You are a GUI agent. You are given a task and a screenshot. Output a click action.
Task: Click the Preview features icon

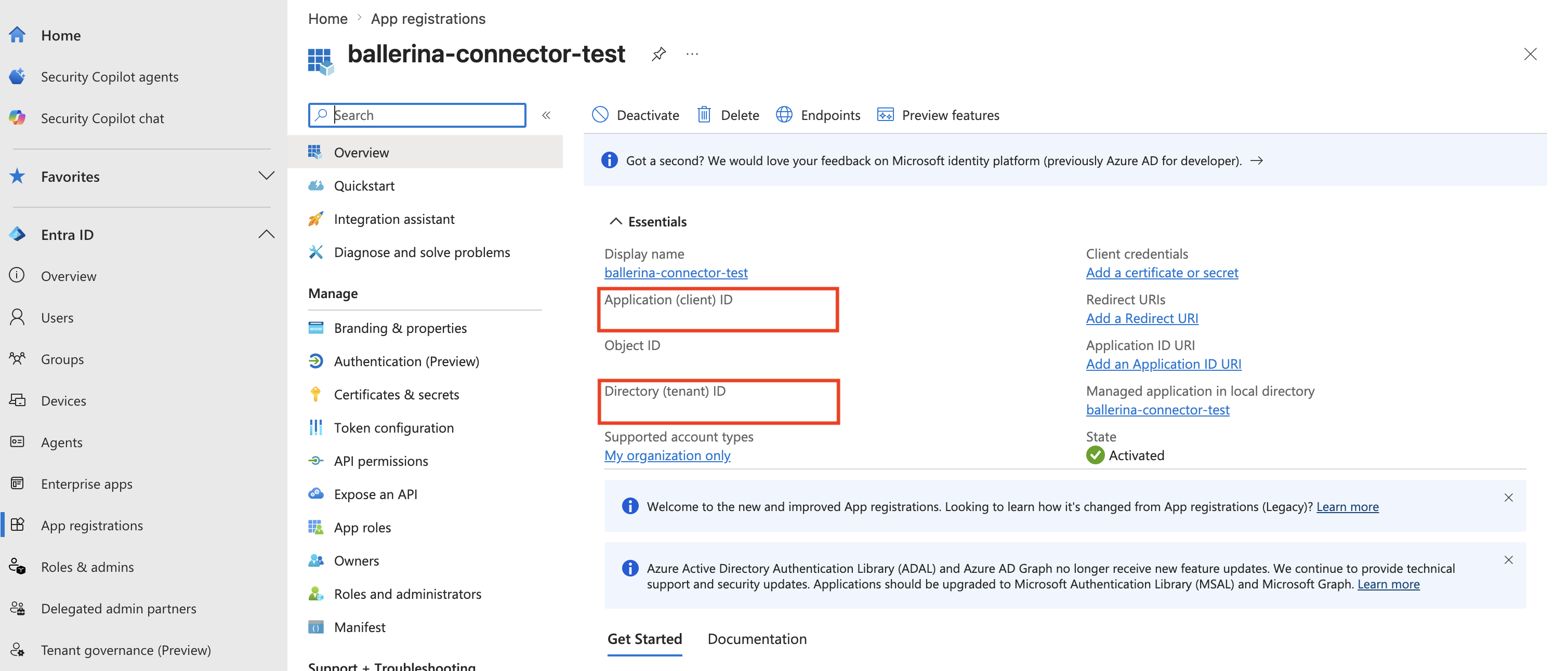point(886,115)
